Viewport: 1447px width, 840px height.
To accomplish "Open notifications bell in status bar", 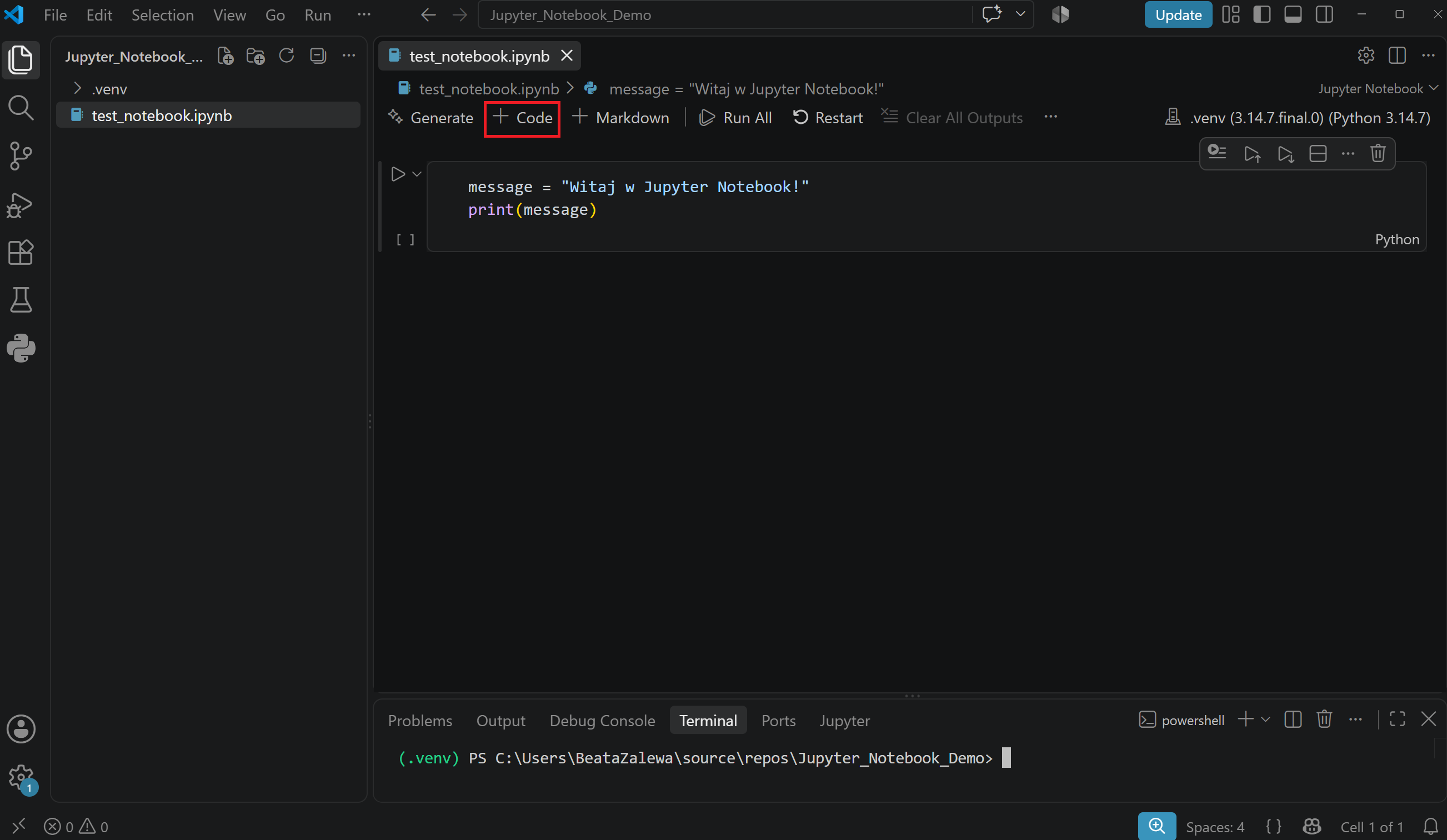I will pyautogui.click(x=1430, y=826).
